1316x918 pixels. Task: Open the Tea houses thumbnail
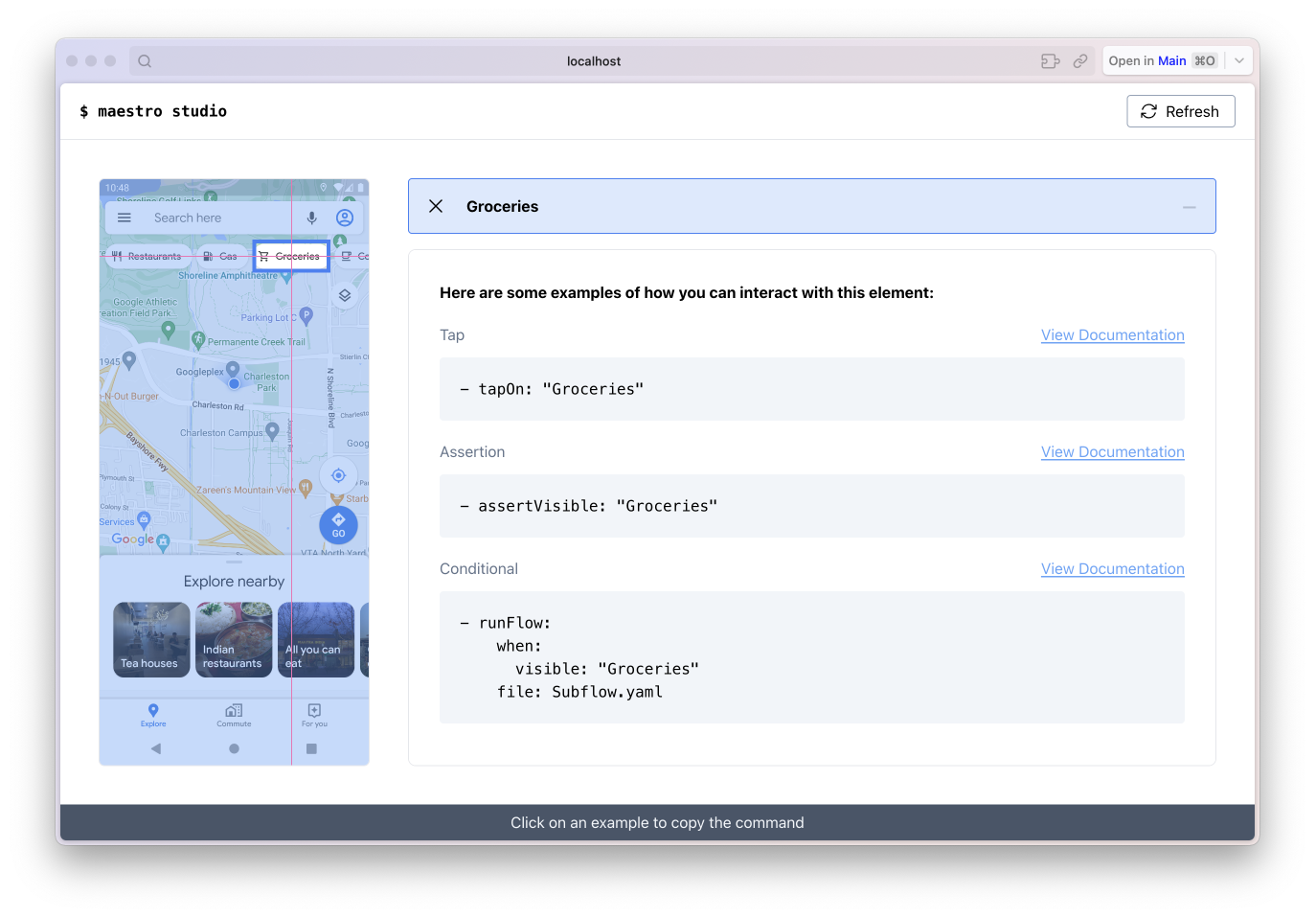pyautogui.click(x=151, y=639)
